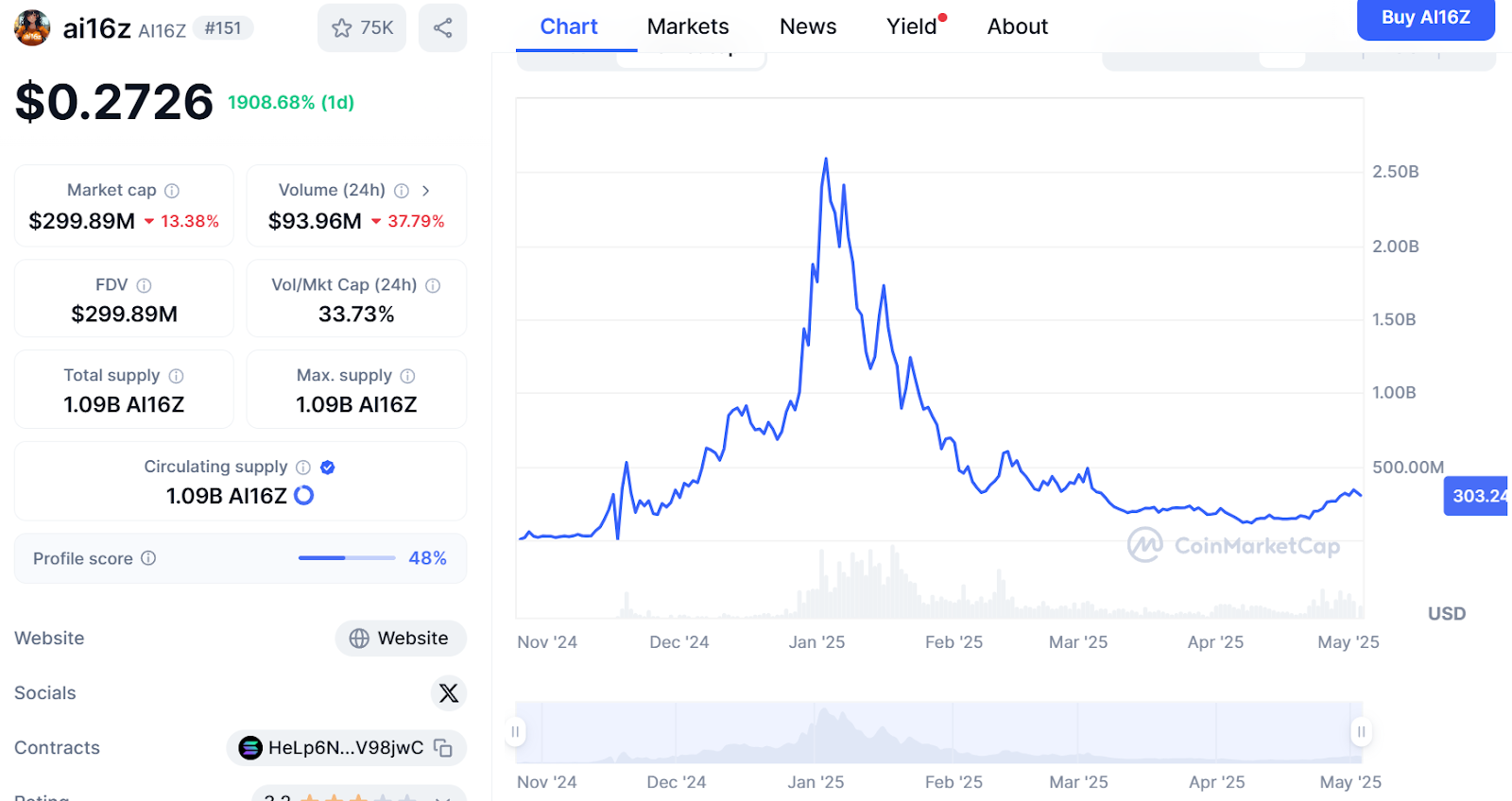1512x801 pixels.
Task: Add ai16z to watchlist with 75K star button
Action: coord(362,28)
